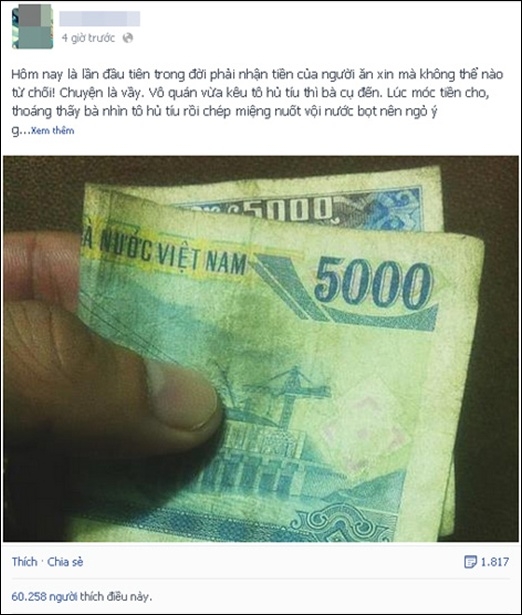This screenshot has width=522, height=615.
Task: Open the 5000 banknote photo
Action: click(x=261, y=349)
